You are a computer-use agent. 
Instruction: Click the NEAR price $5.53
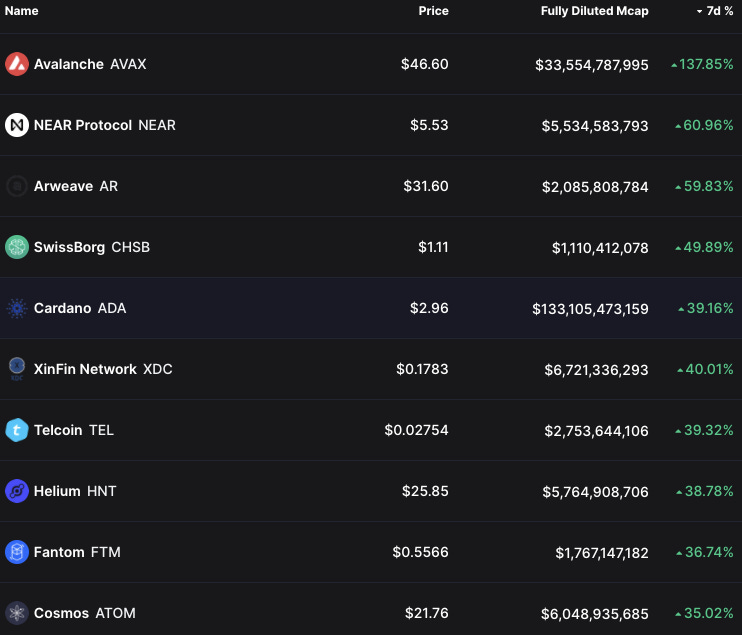click(x=429, y=125)
